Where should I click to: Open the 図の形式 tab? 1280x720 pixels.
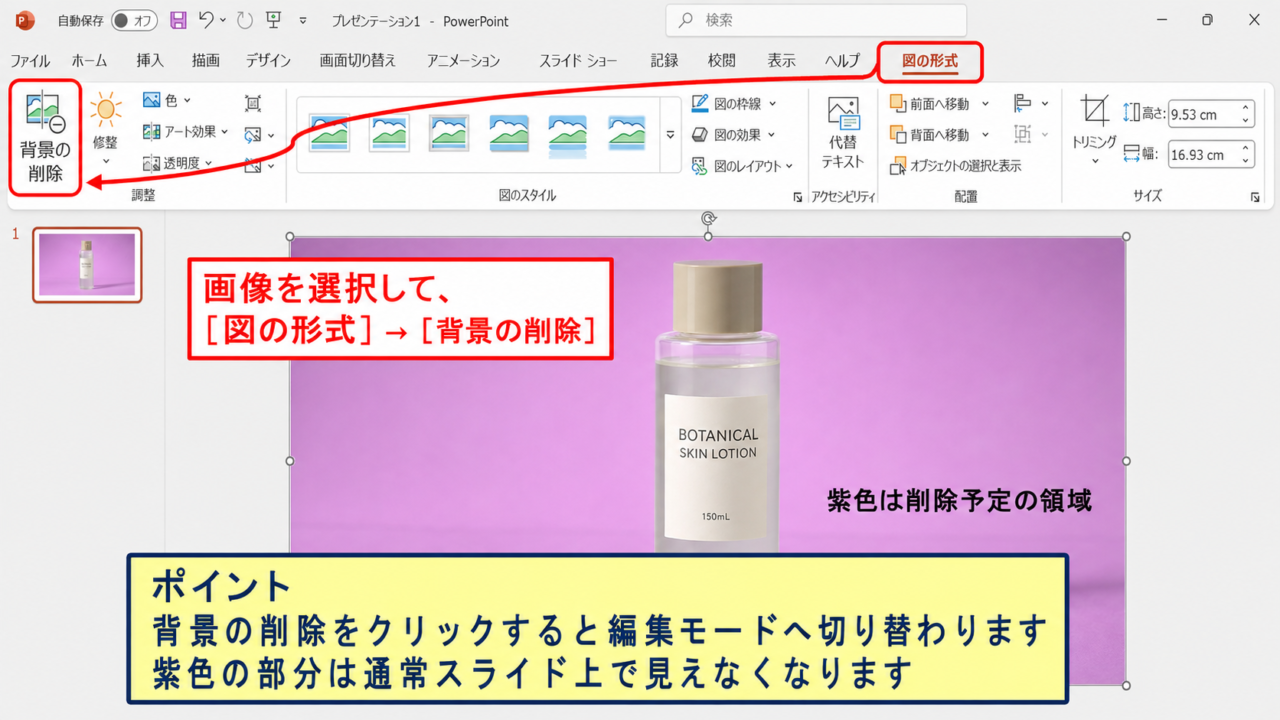929,61
